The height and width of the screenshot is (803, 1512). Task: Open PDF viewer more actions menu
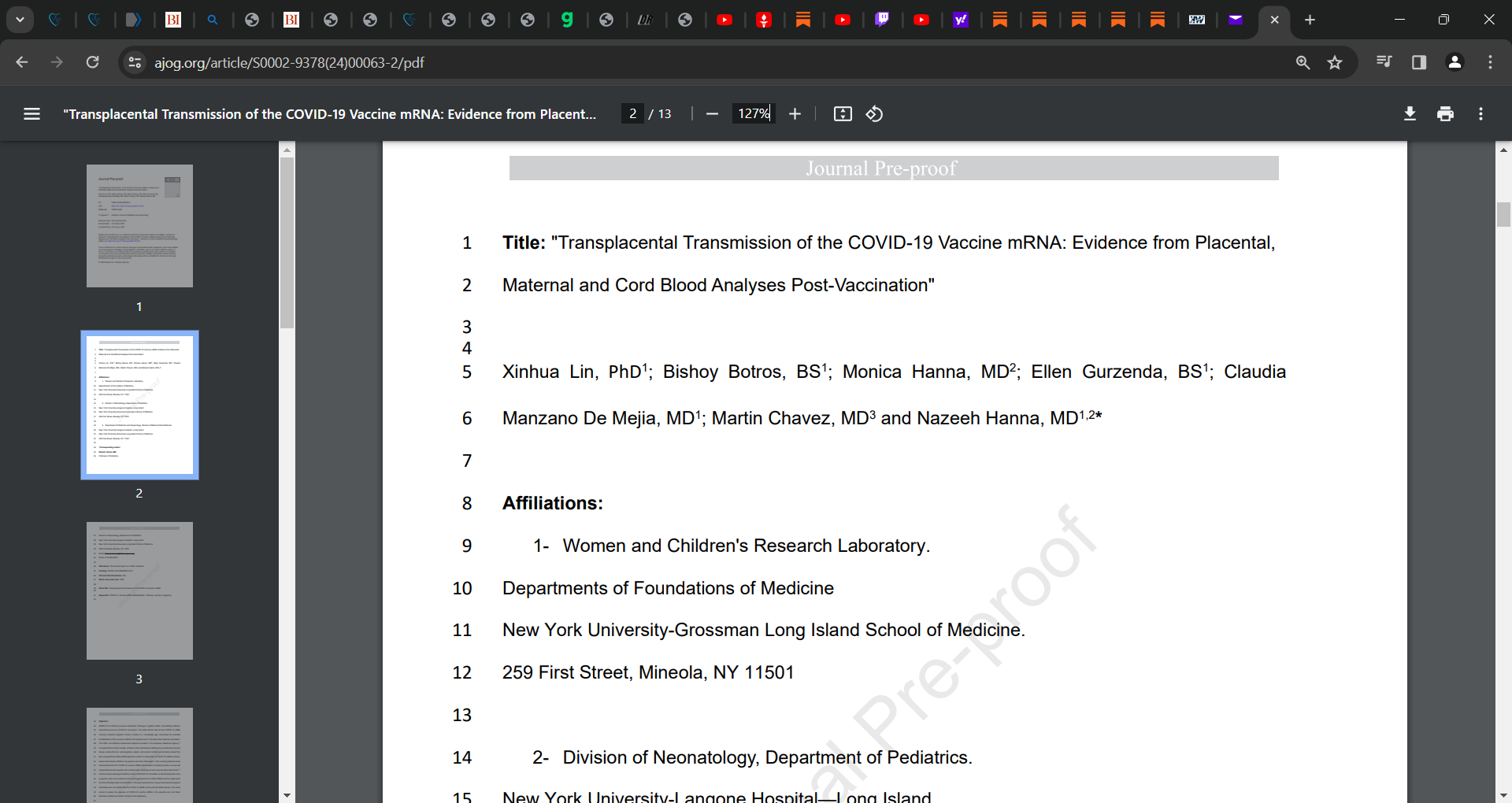(1480, 114)
